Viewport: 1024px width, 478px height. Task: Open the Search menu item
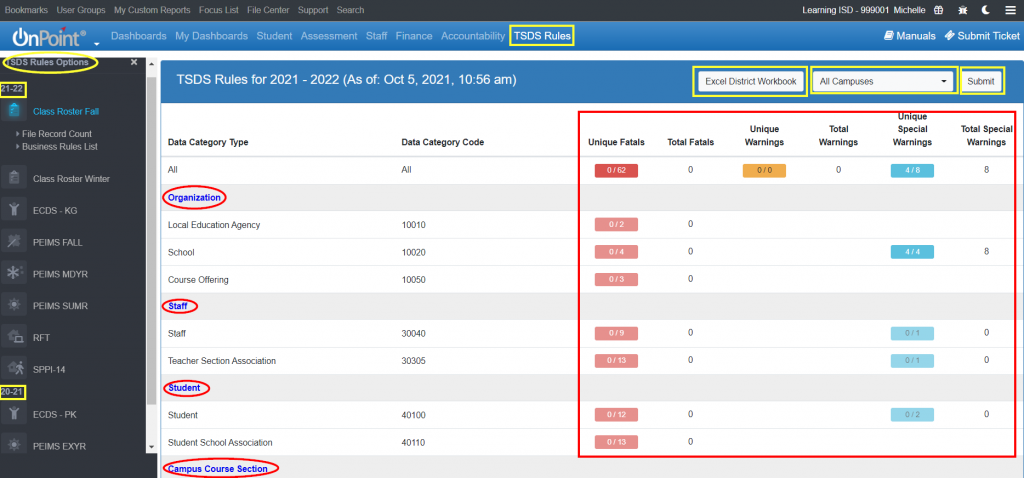351,10
